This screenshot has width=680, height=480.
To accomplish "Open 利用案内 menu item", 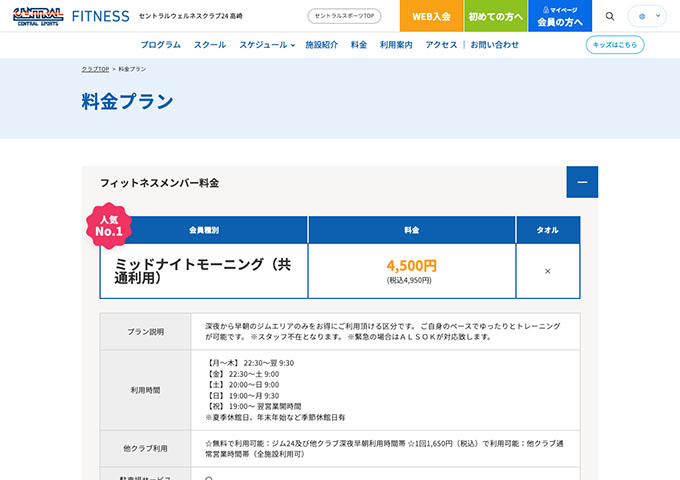I will [397, 45].
